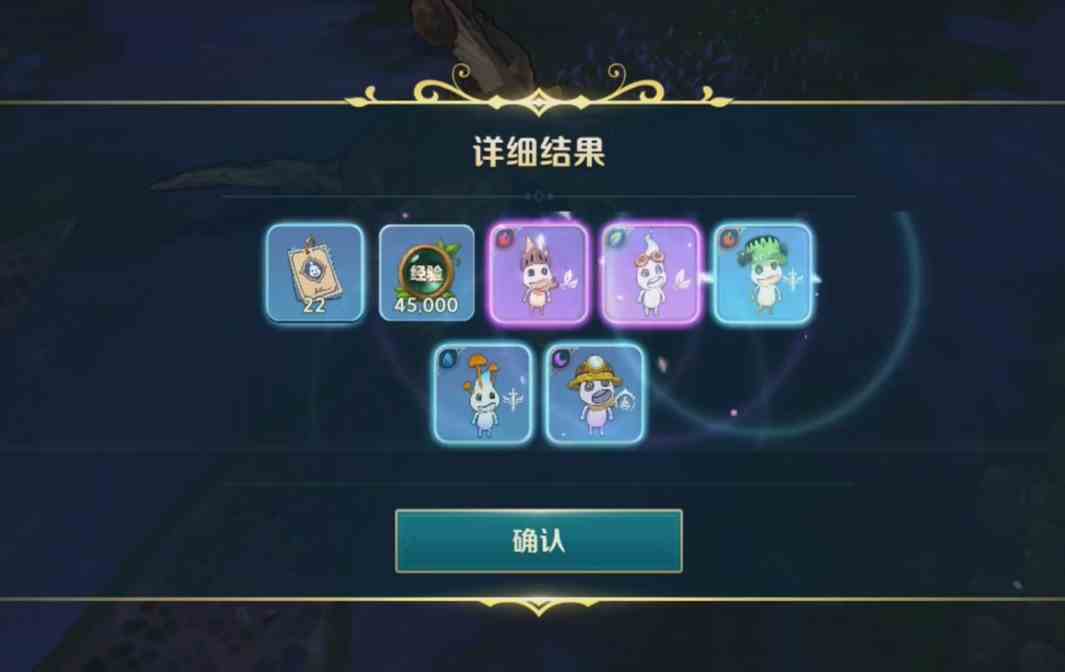1065x672 pixels.
Task: Select the purple card familiar wearing goggles
Action: click(651, 273)
